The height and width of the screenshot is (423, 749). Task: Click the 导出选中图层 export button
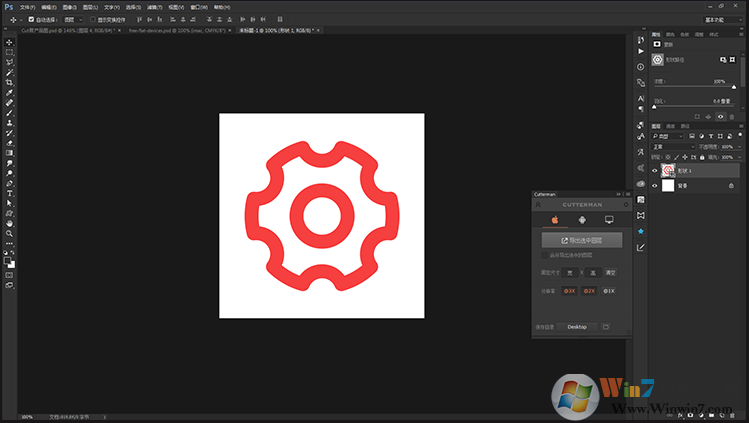[x=582, y=240]
